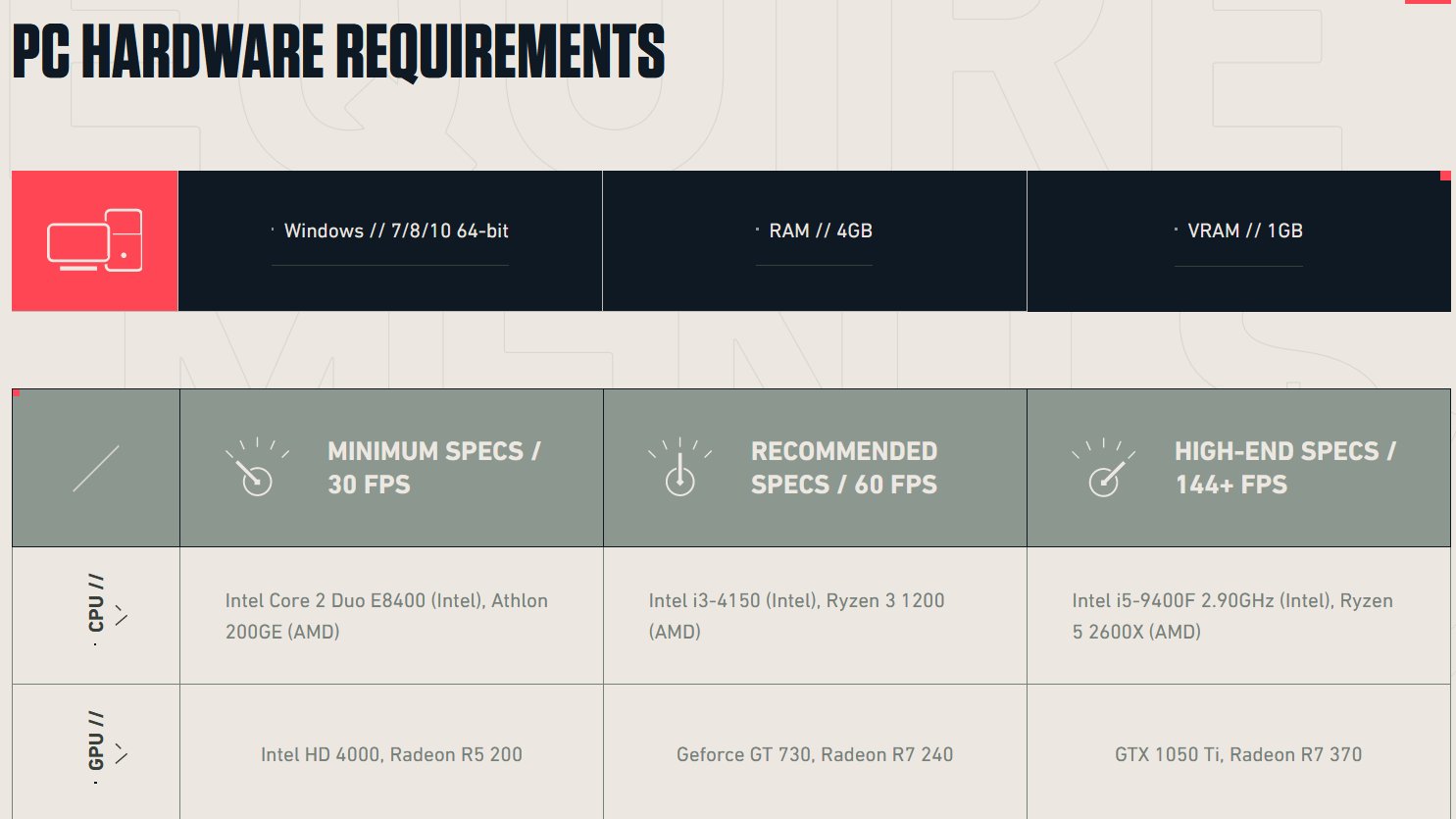Image resolution: width=1456 pixels, height=819 pixels.
Task: Click the chevron beside the GPU label
Action: coord(121,754)
